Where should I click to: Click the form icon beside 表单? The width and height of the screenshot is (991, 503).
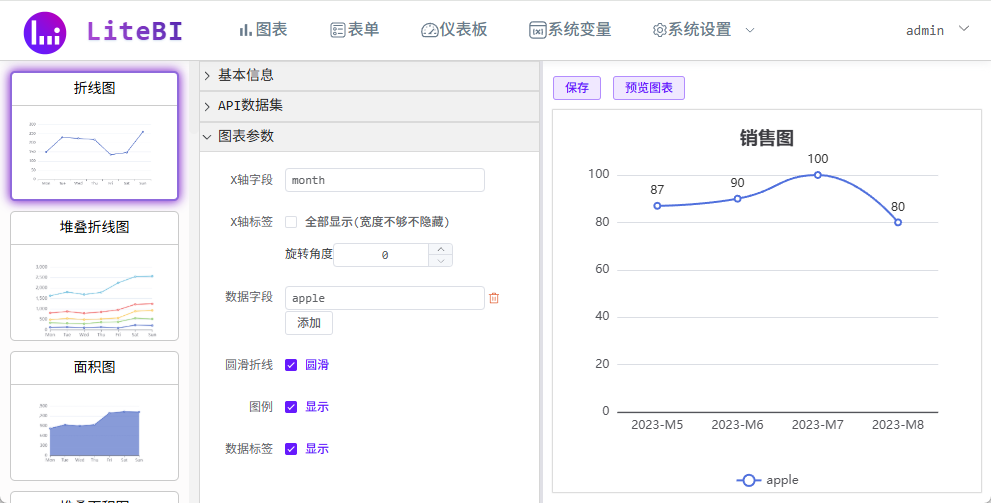point(337,30)
